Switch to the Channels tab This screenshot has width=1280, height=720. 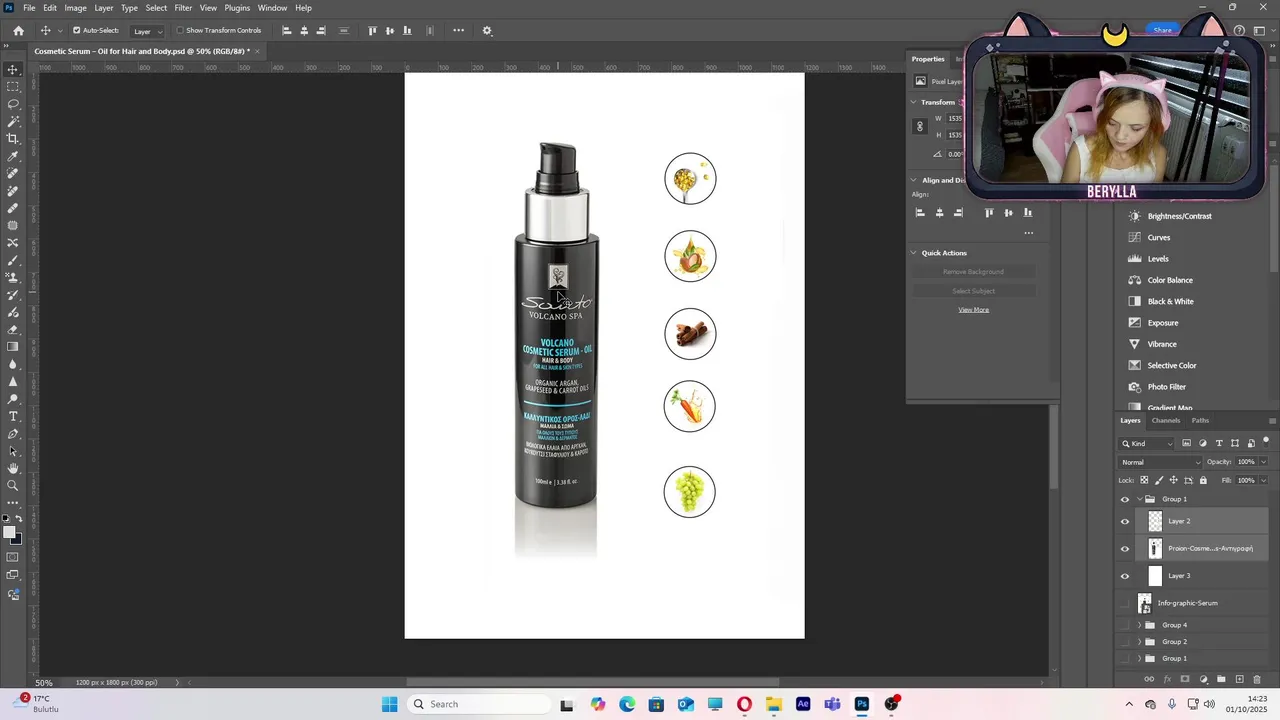[1166, 421]
